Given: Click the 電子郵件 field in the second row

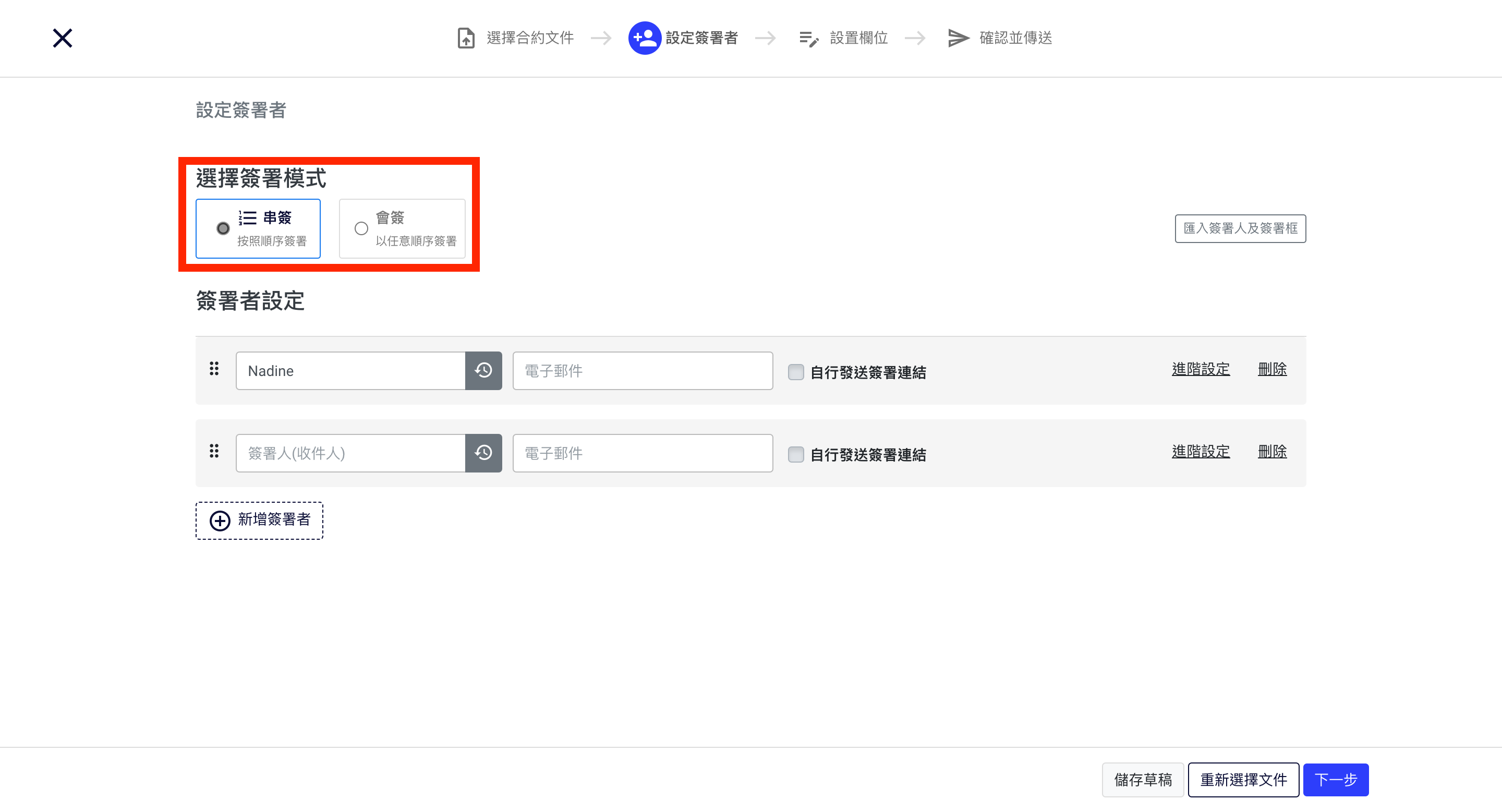Looking at the screenshot, I should (x=643, y=453).
